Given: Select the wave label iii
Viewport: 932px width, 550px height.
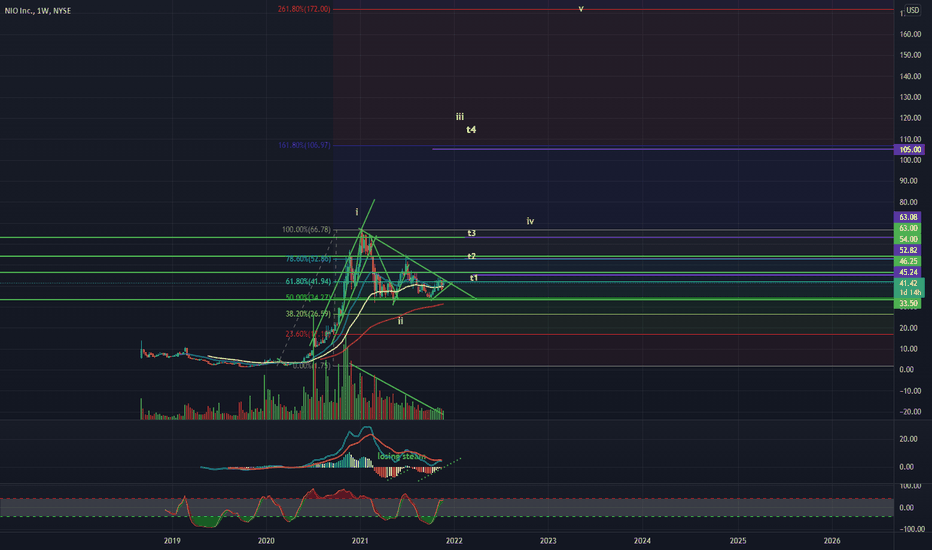Looking at the screenshot, I should point(459,117).
